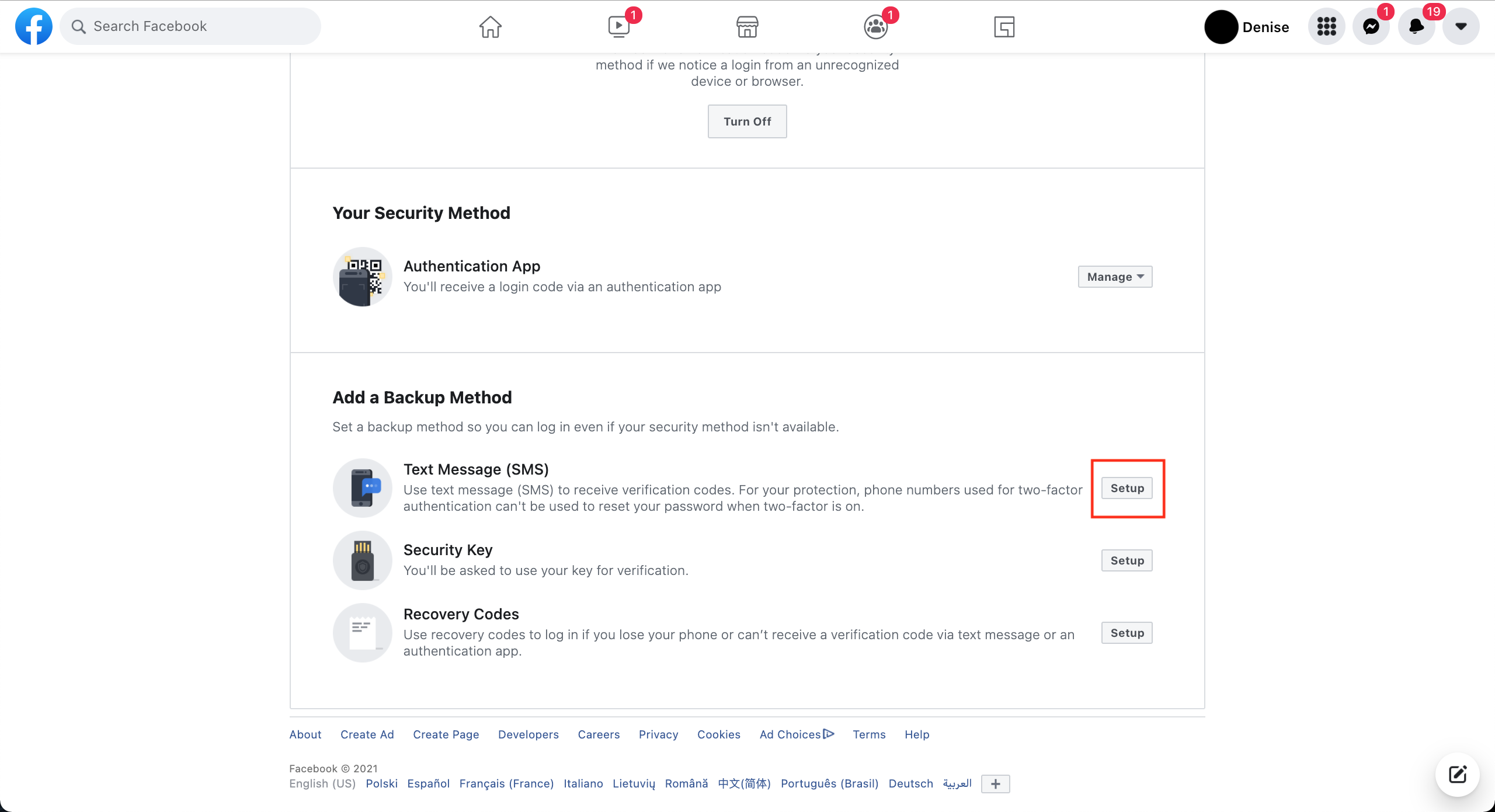Expand the Manage dropdown for Authentication App

[1114, 276]
